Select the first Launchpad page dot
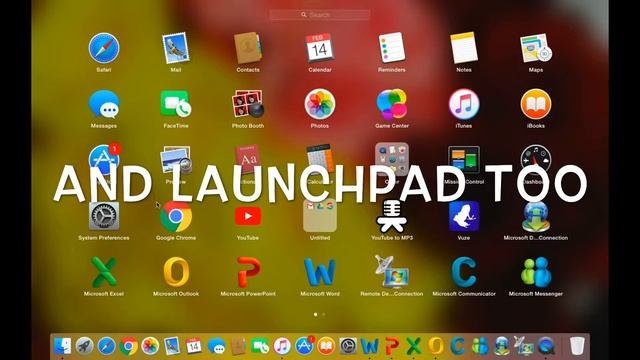Viewport: 640px width, 360px height. pyautogui.click(x=316, y=314)
